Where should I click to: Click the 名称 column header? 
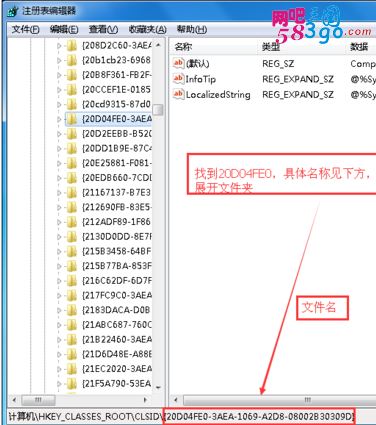click(213, 47)
